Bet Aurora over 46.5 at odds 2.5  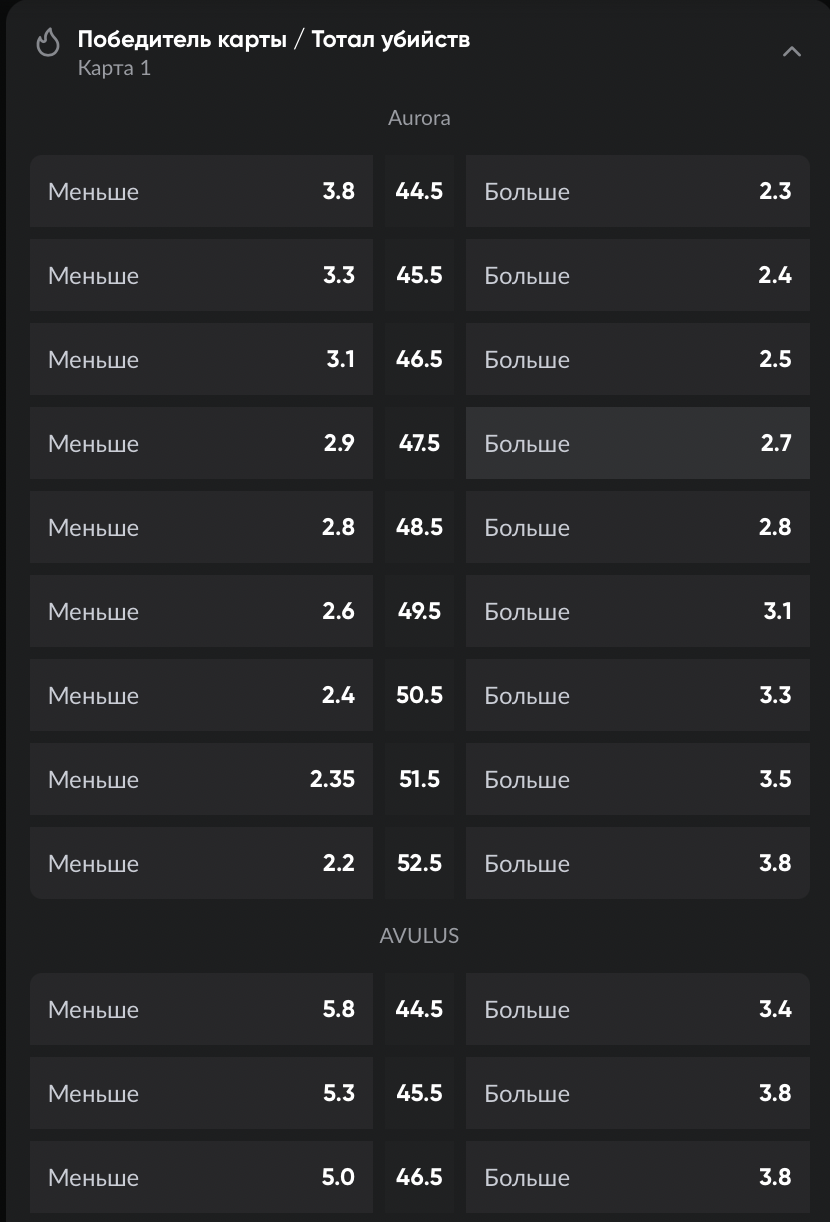pyautogui.click(x=637, y=359)
